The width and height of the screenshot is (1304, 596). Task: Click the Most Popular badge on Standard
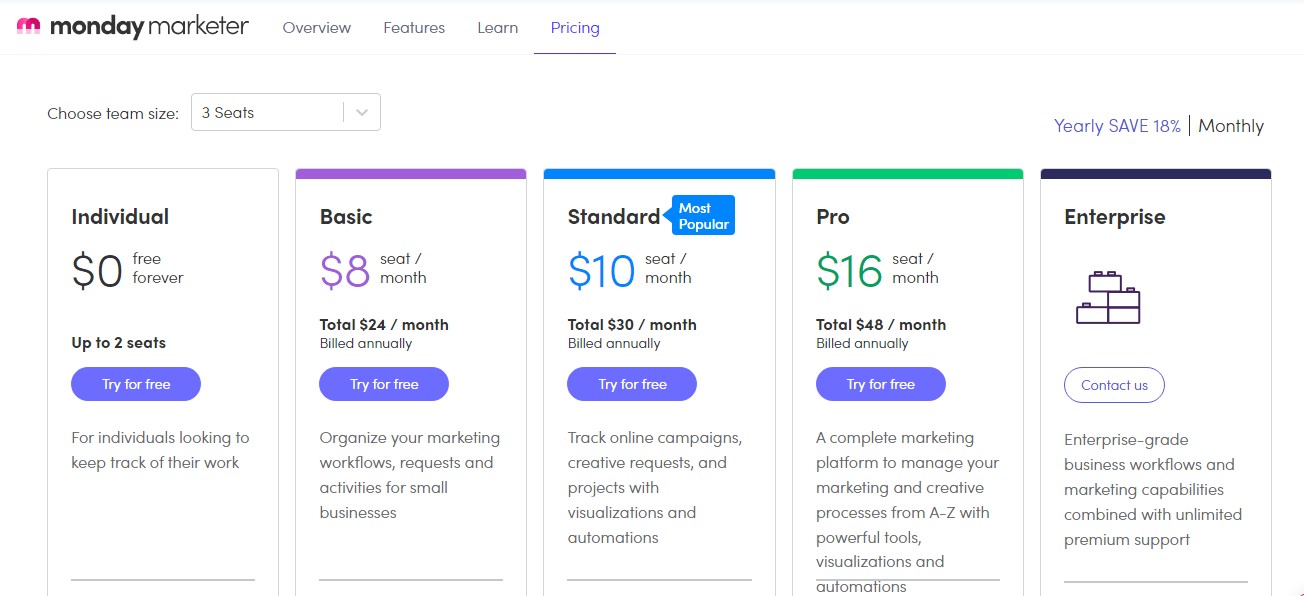(x=703, y=215)
